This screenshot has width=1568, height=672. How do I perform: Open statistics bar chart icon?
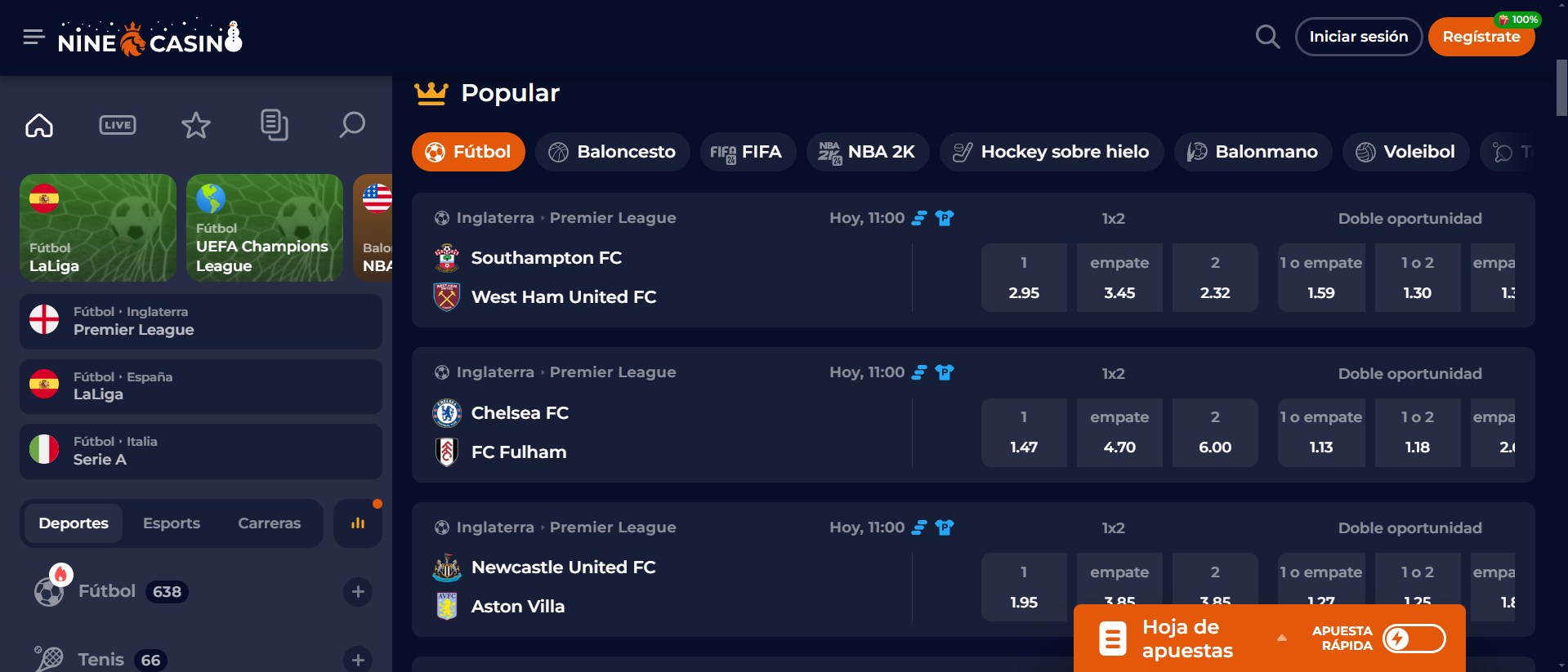[358, 523]
